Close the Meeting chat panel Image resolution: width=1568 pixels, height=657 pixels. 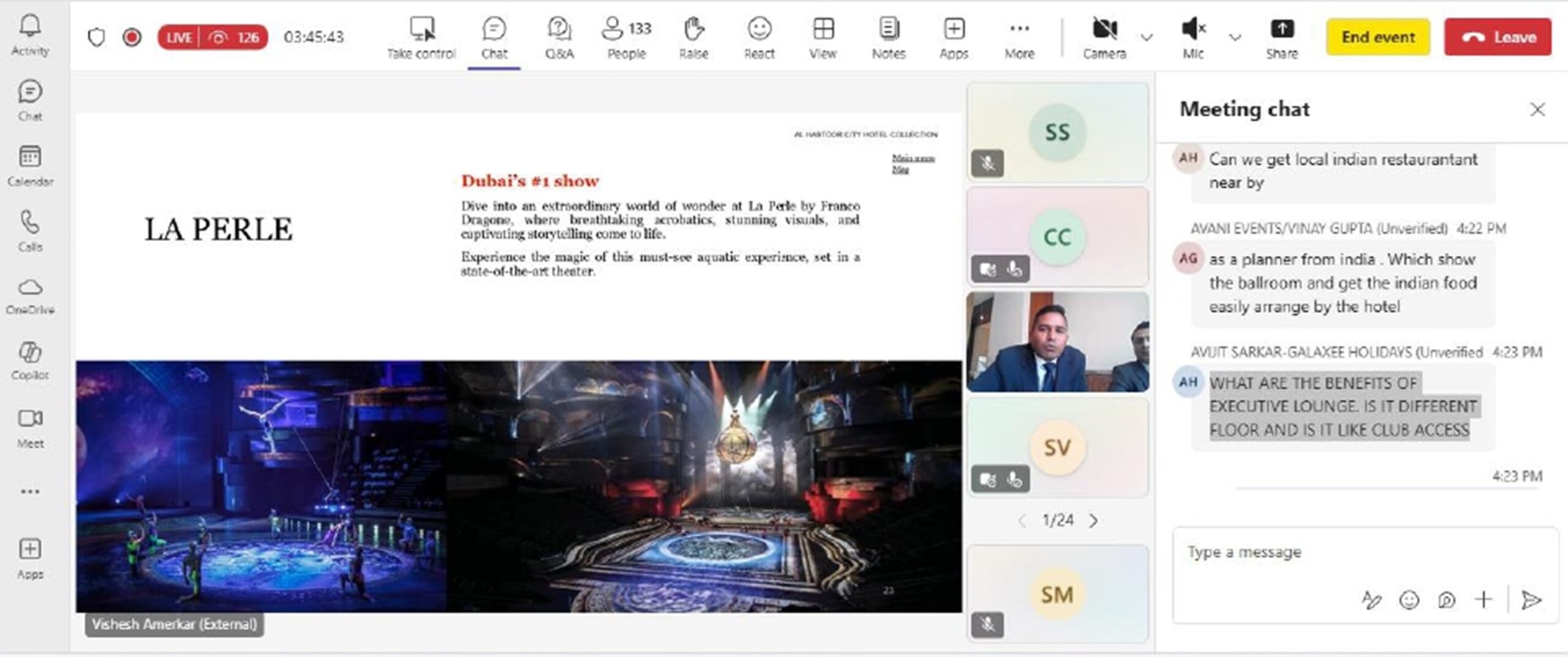click(1537, 110)
